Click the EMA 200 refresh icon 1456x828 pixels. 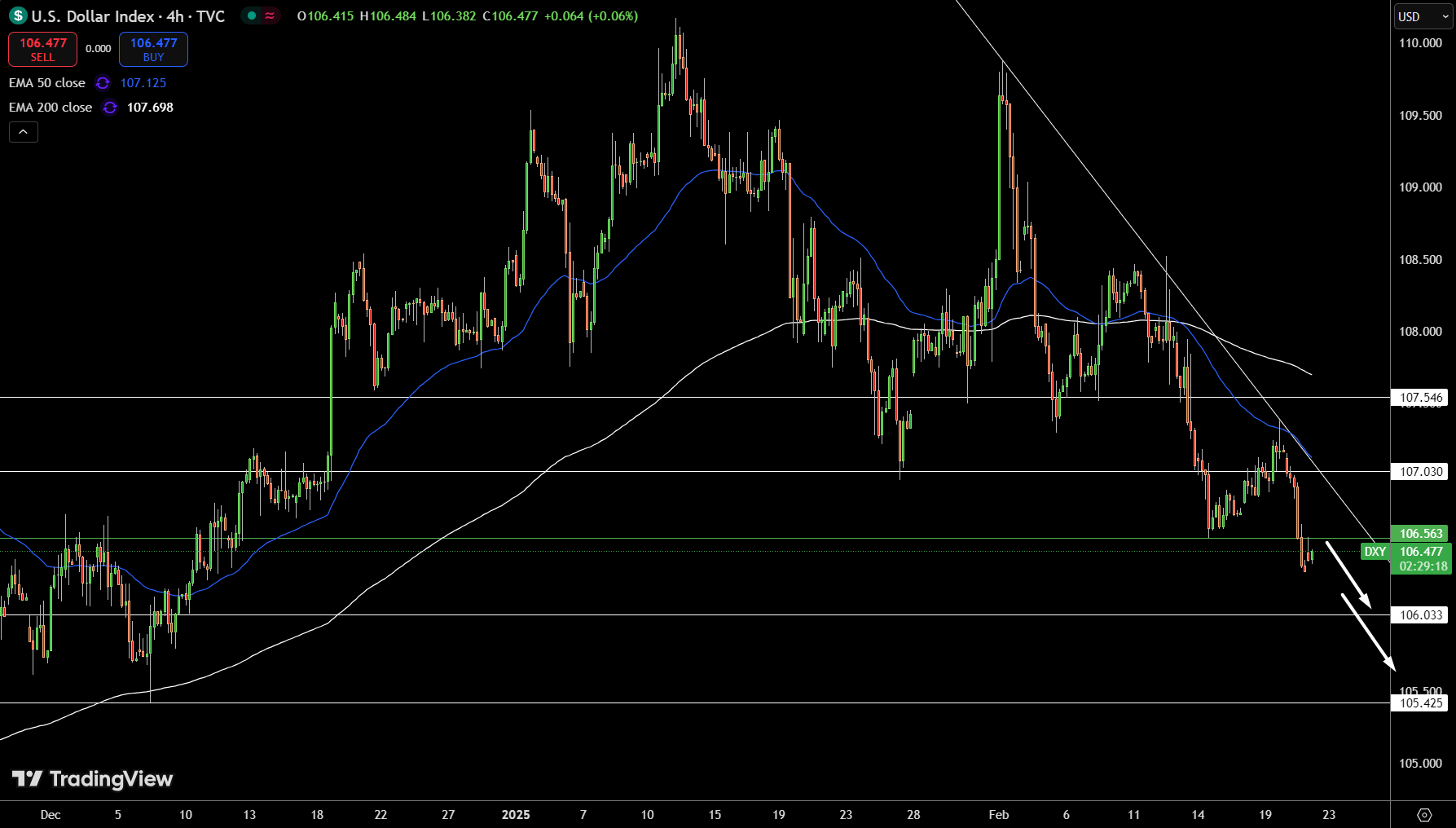point(110,108)
